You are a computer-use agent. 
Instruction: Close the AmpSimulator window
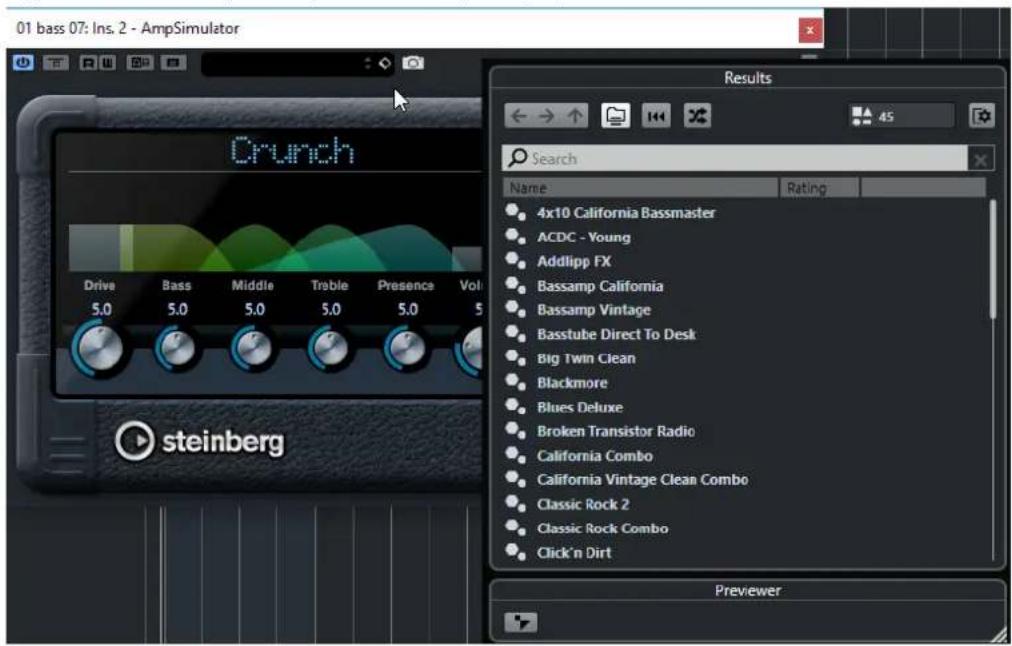click(810, 30)
